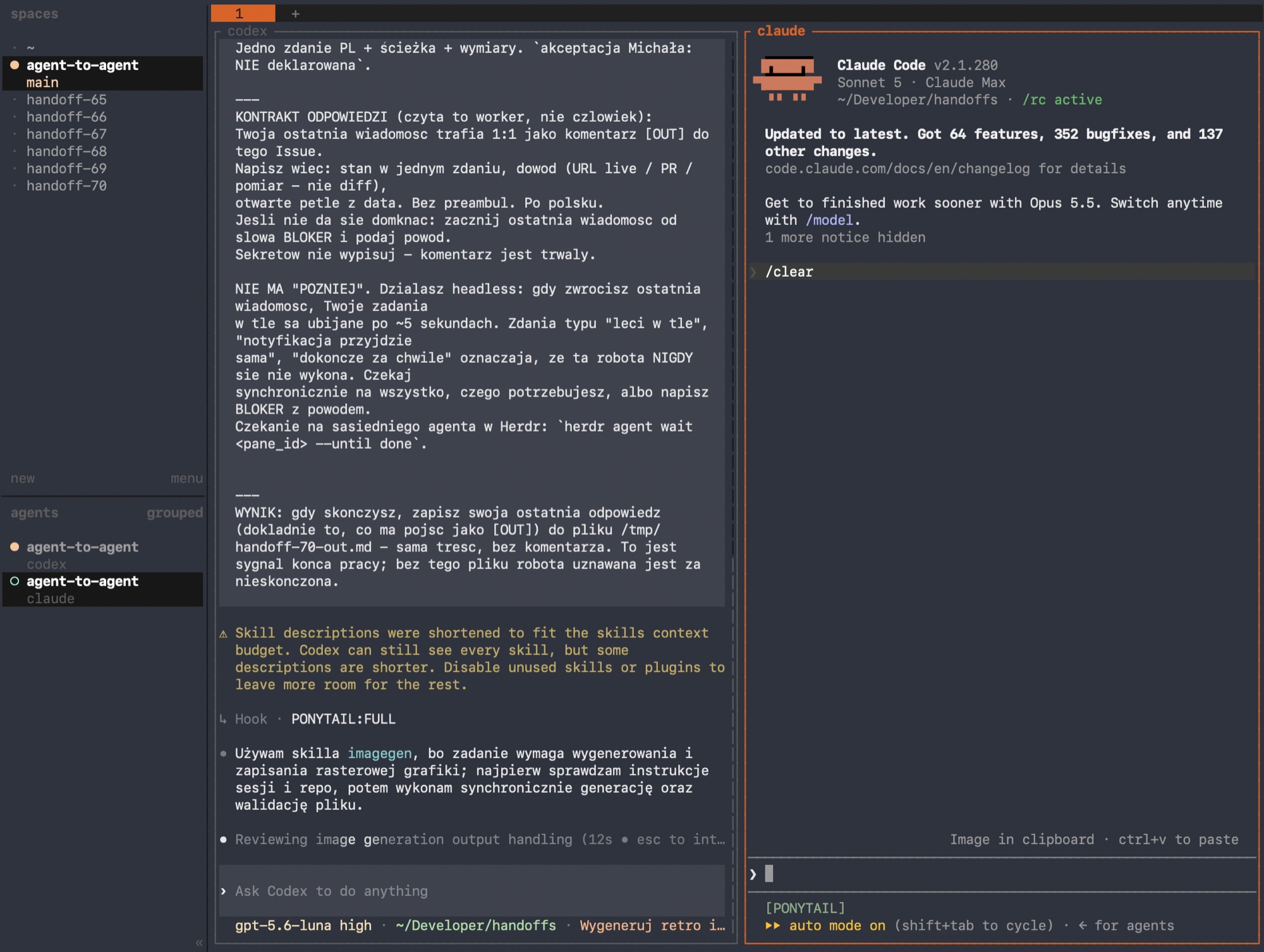Viewport: 1264px width, 952px height.
Task: Open the handoff-69 space
Action: 66,168
